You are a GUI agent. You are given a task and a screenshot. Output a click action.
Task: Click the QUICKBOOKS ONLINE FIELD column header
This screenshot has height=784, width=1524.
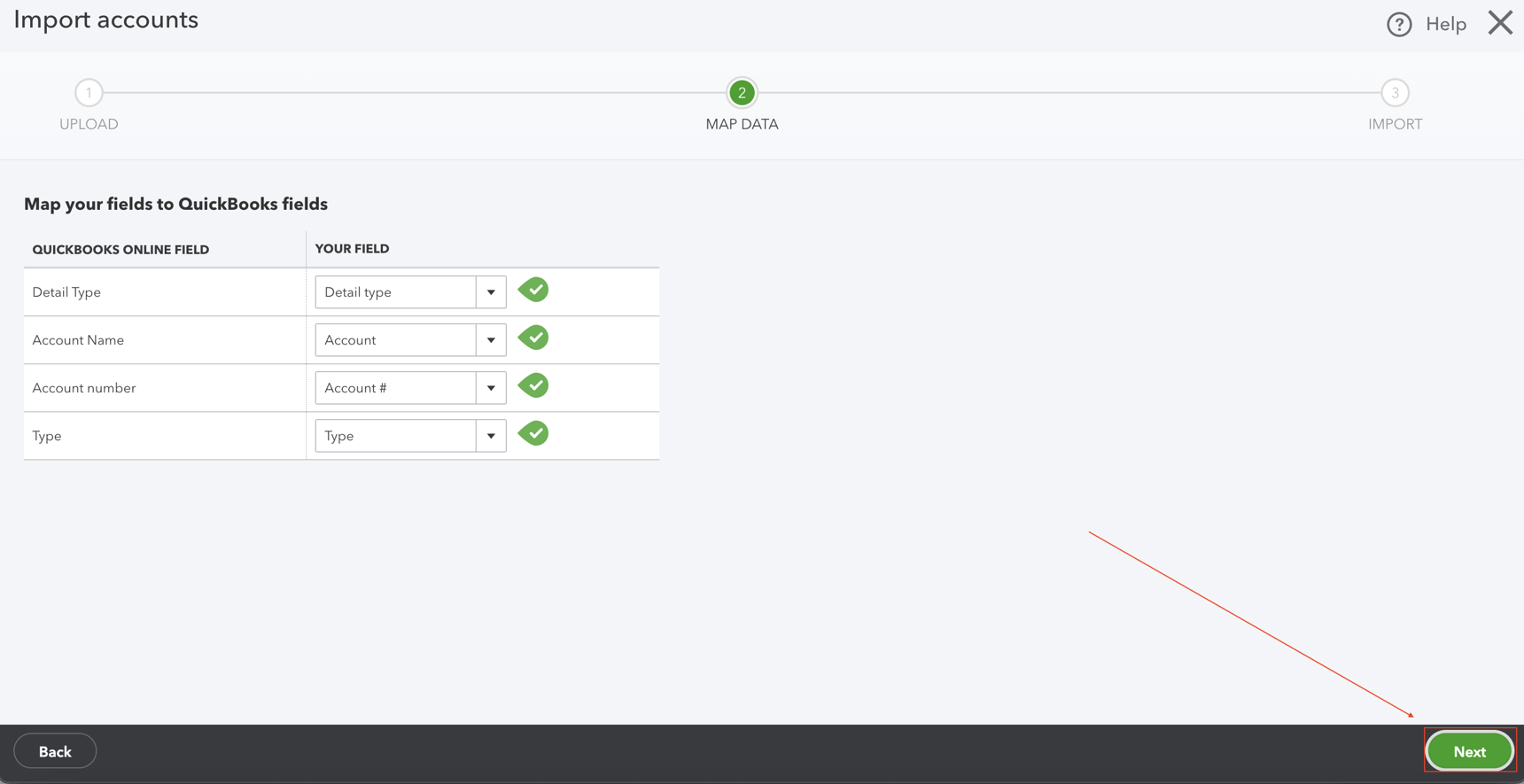coord(121,250)
